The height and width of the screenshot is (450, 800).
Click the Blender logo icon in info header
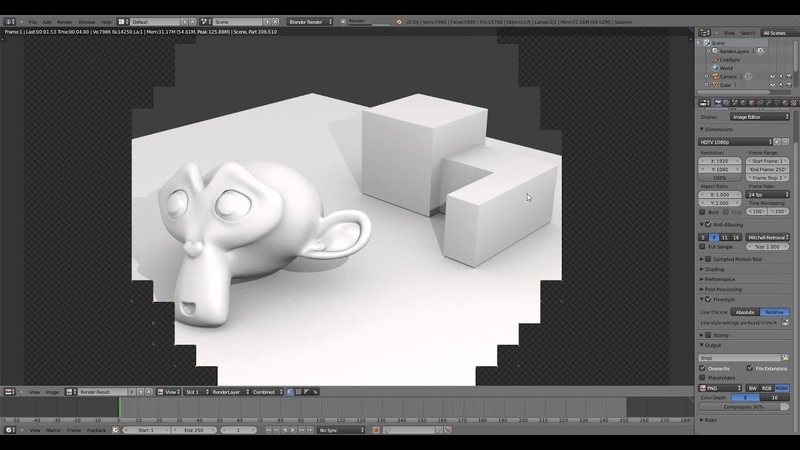(x=399, y=22)
